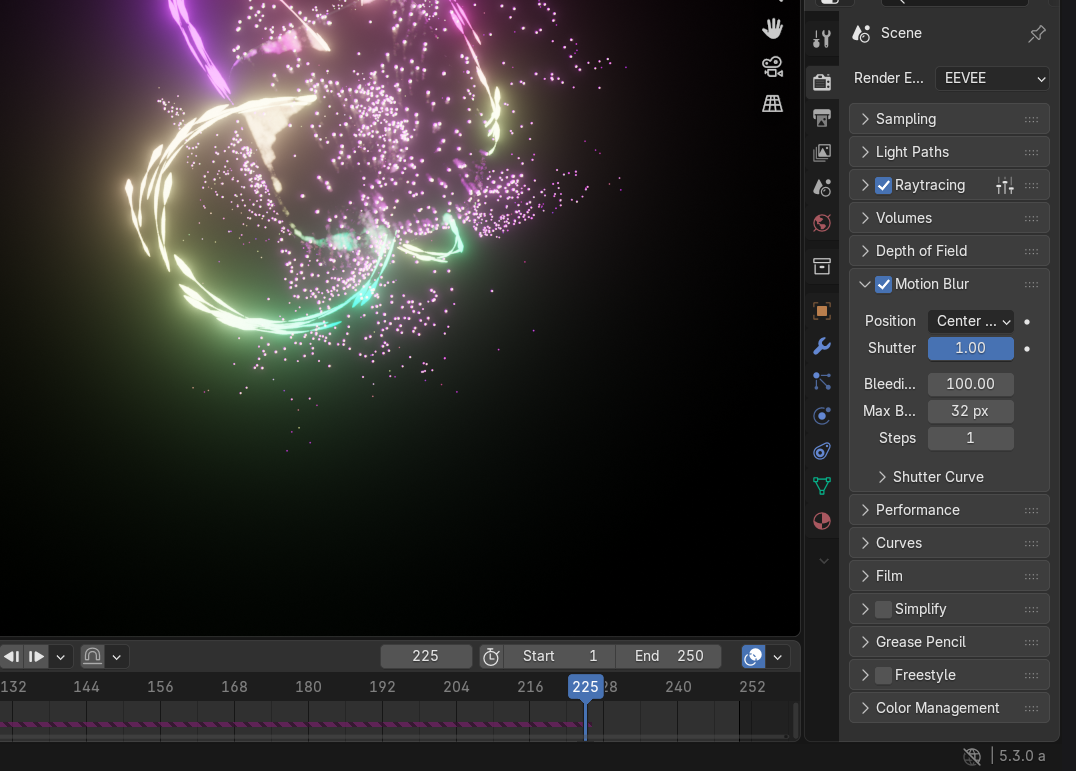Click the left-pointing keyframe jump button
The image size is (1076, 773).
(x=12, y=657)
